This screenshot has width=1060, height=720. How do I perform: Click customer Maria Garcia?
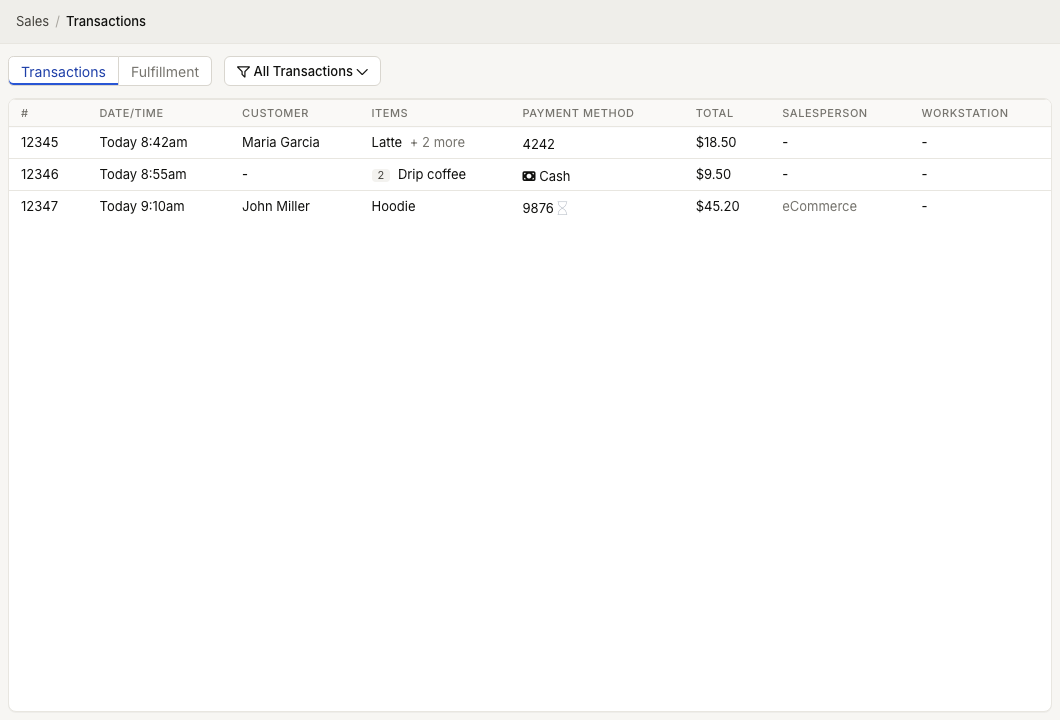pyautogui.click(x=281, y=143)
